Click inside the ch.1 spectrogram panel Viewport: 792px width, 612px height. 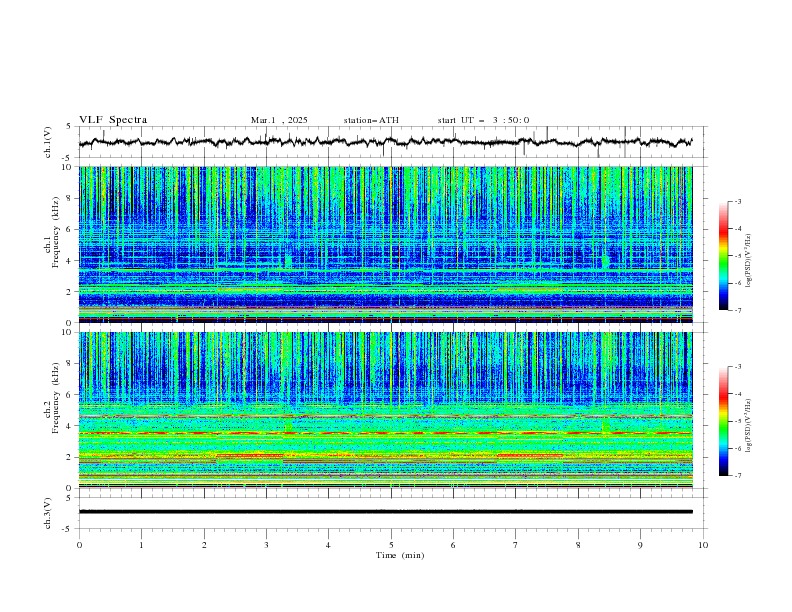coord(385,244)
